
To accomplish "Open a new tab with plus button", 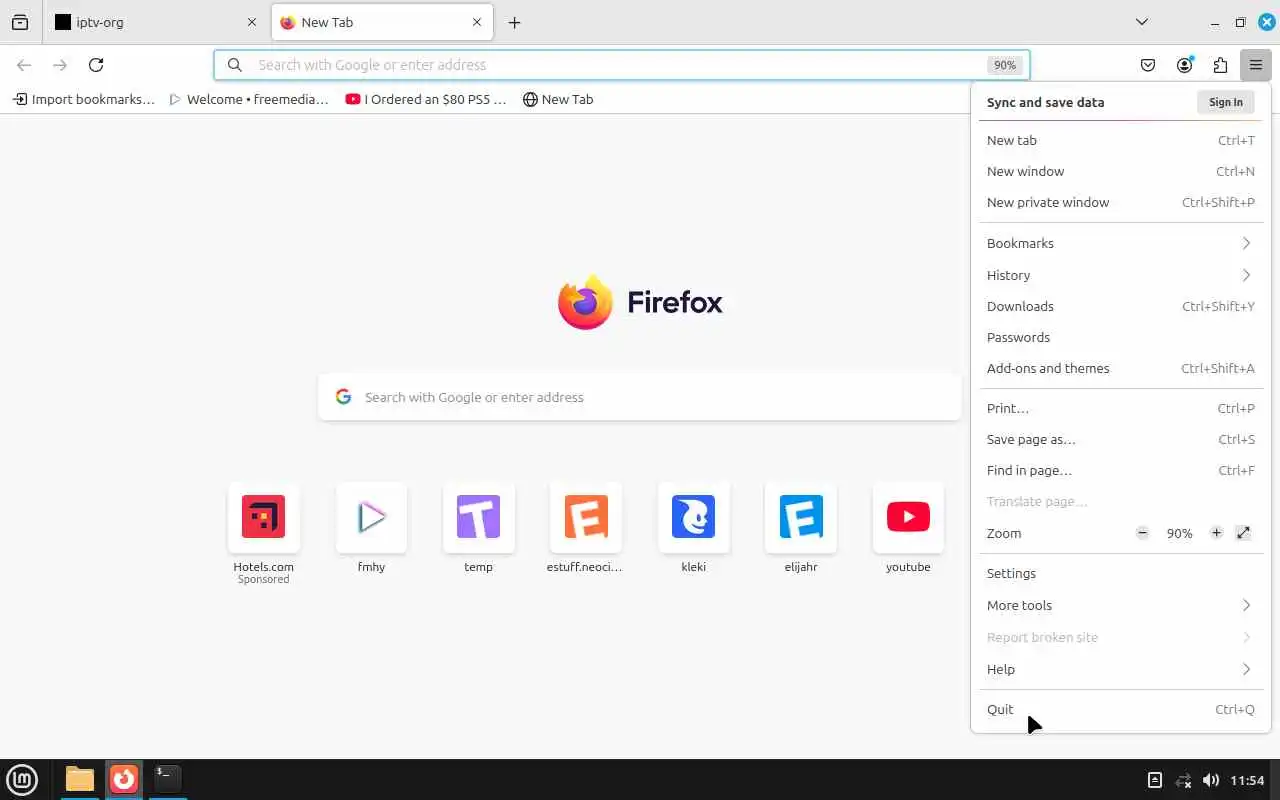I will pyautogui.click(x=514, y=22).
